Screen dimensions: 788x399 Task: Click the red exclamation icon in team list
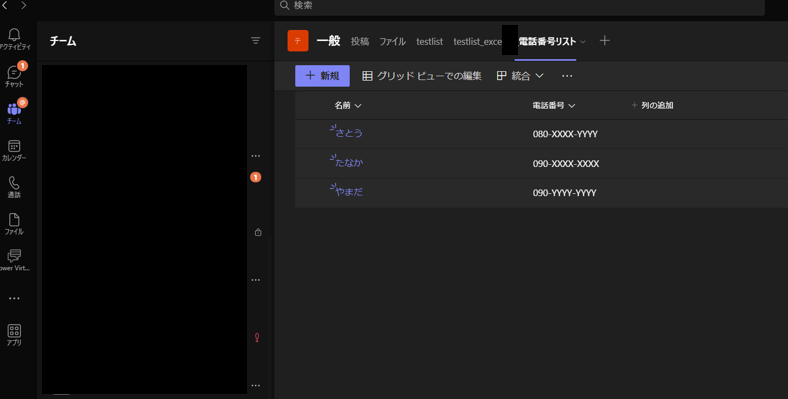point(257,338)
